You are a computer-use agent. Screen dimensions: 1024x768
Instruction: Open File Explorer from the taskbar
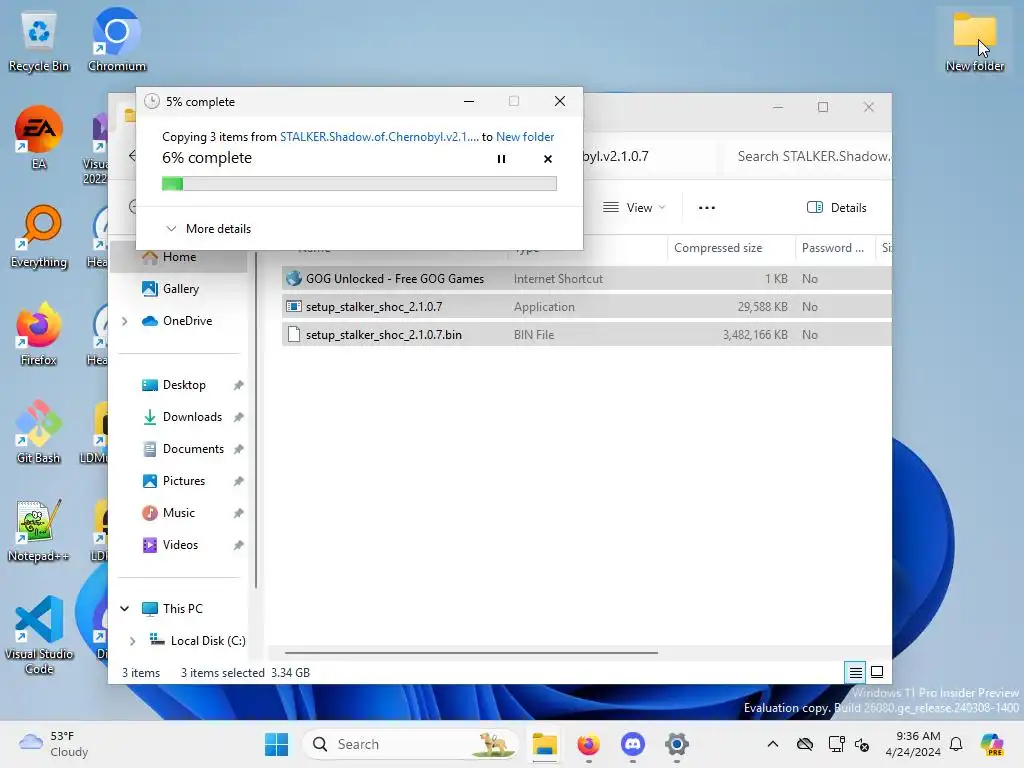pyautogui.click(x=544, y=744)
